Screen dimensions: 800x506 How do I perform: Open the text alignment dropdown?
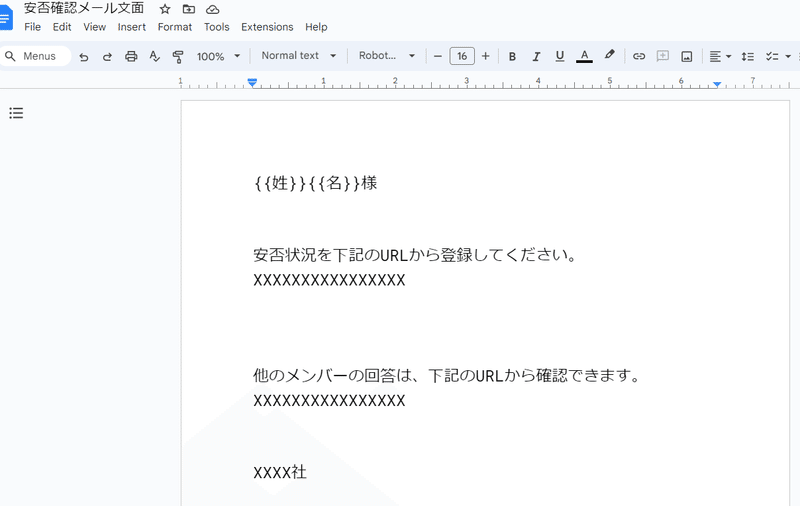coord(720,56)
